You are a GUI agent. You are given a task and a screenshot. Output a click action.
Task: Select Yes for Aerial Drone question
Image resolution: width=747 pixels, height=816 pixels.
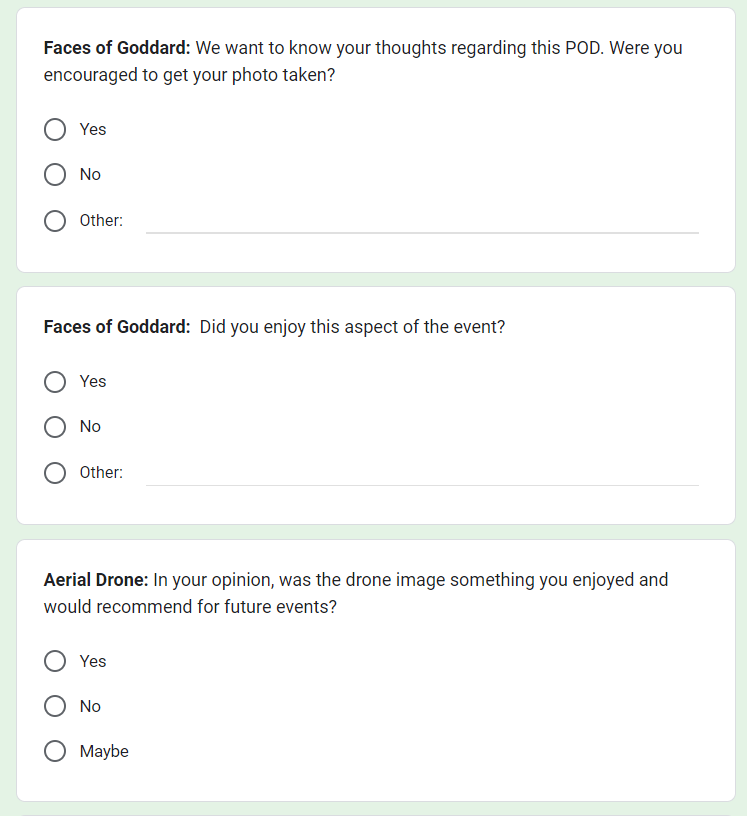55,662
